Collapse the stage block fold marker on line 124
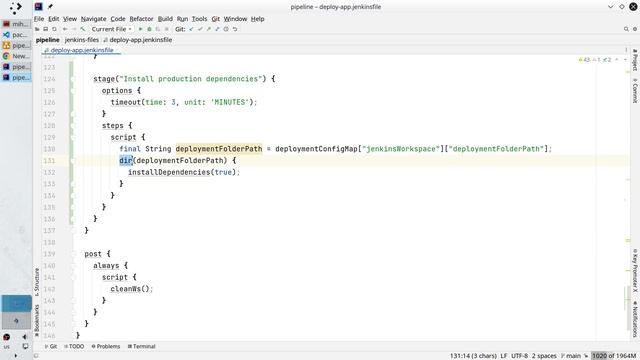640x360 pixels. click(72, 79)
